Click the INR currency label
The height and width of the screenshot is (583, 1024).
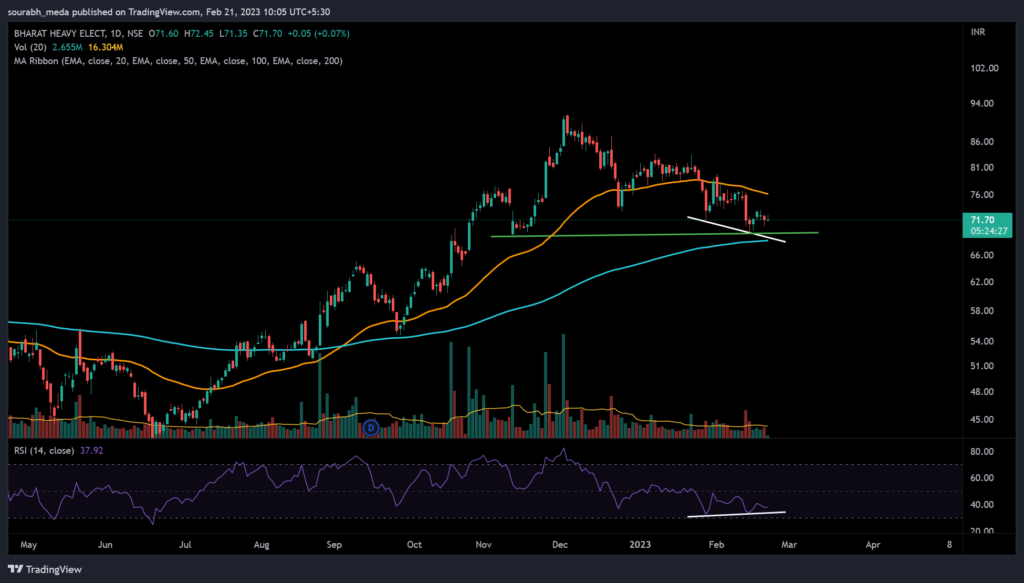click(x=978, y=32)
